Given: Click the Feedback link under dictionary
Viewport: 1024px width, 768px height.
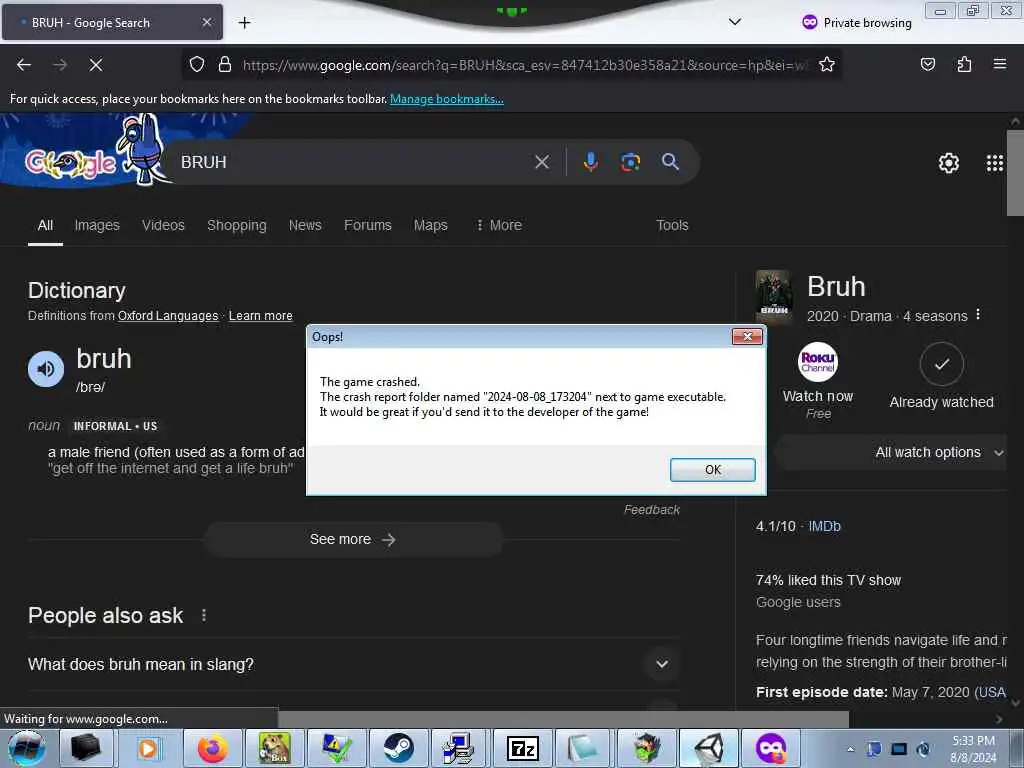Looking at the screenshot, I should [652, 509].
